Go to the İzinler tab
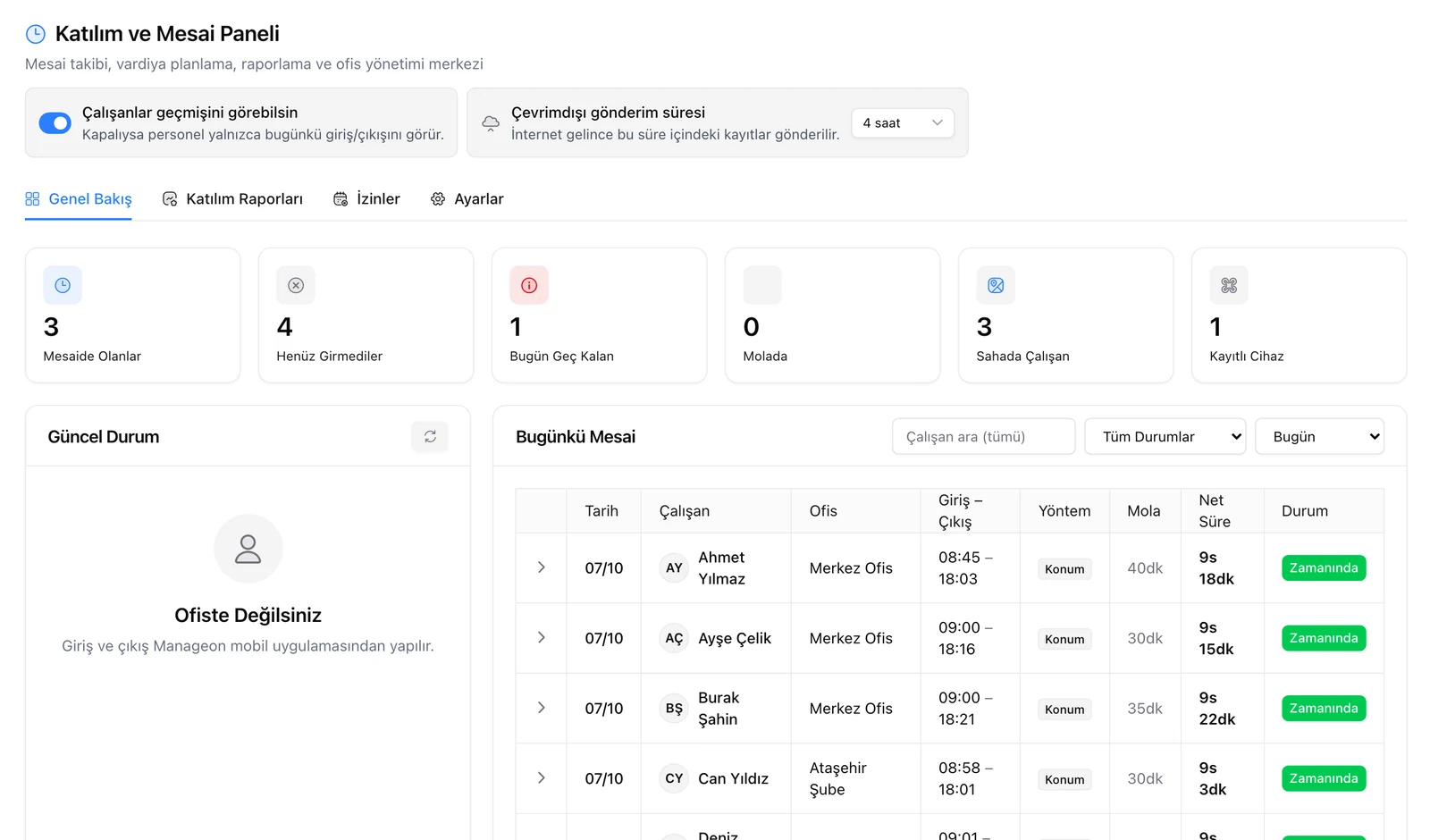Screen dimensions: 1430x840 (x=366, y=199)
